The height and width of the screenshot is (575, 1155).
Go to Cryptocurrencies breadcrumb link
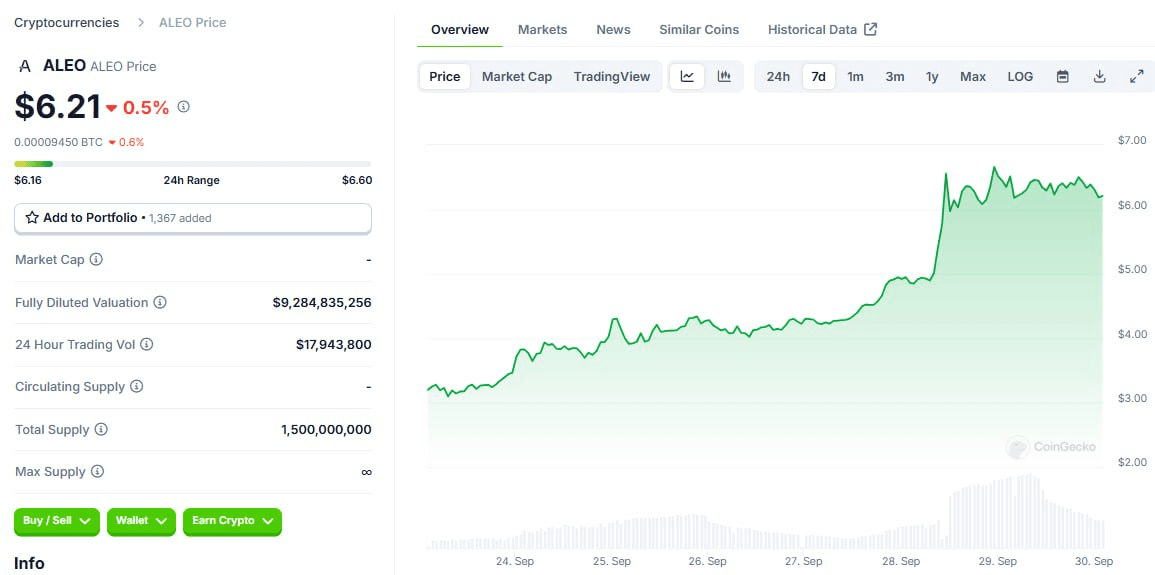pyautogui.click(x=66, y=22)
